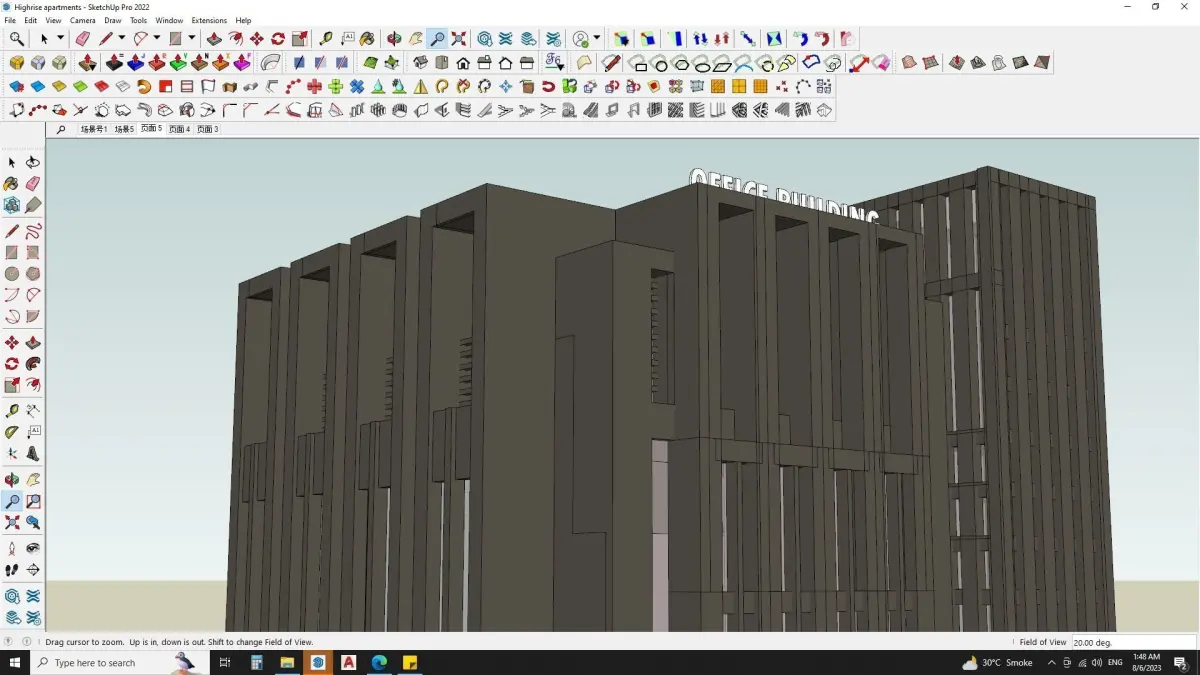Switch to scene tab 场景号1
Screen dimensions: 1200x675
(x=94, y=129)
